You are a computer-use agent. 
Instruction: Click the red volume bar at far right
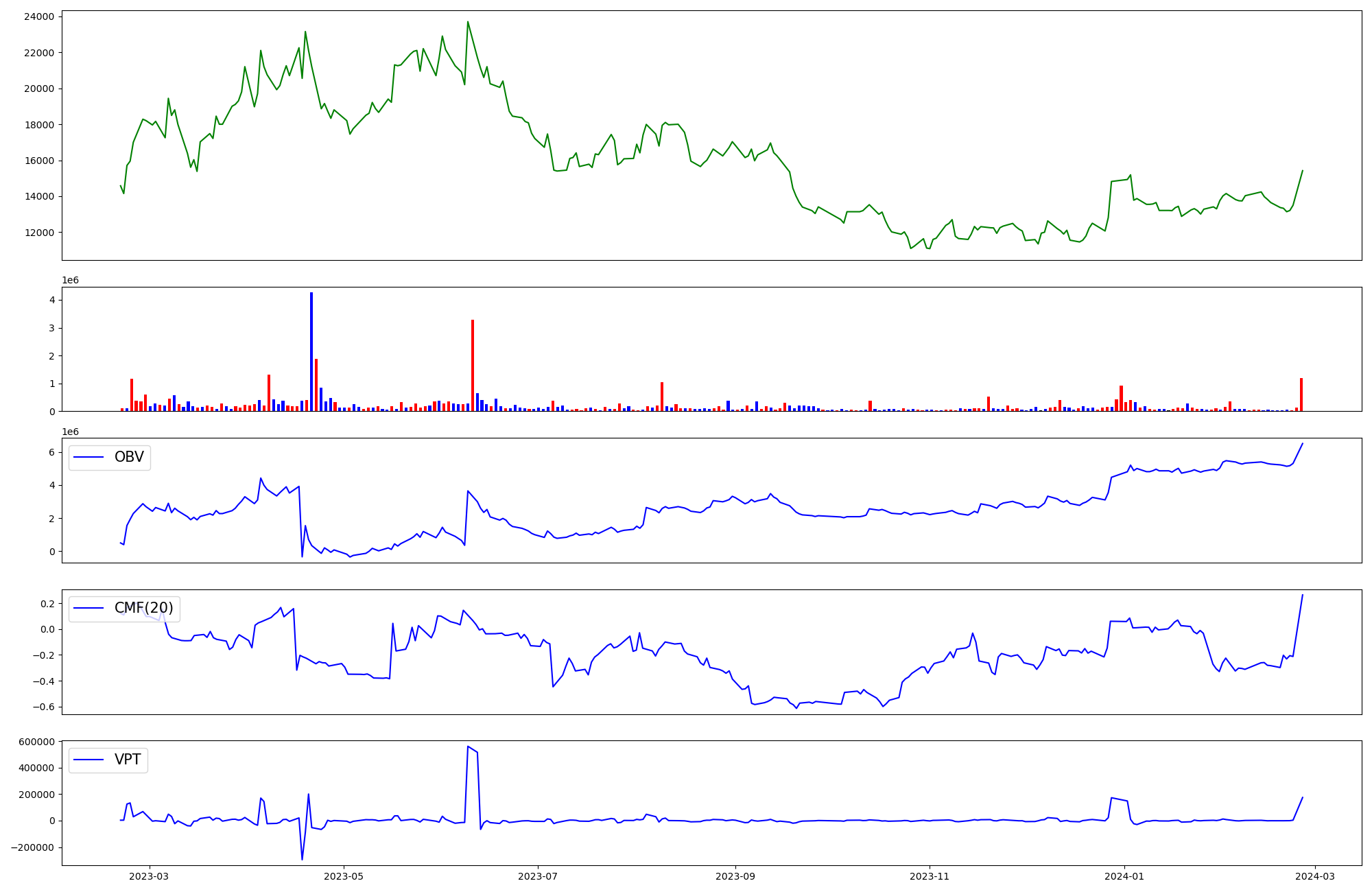(x=1301, y=395)
